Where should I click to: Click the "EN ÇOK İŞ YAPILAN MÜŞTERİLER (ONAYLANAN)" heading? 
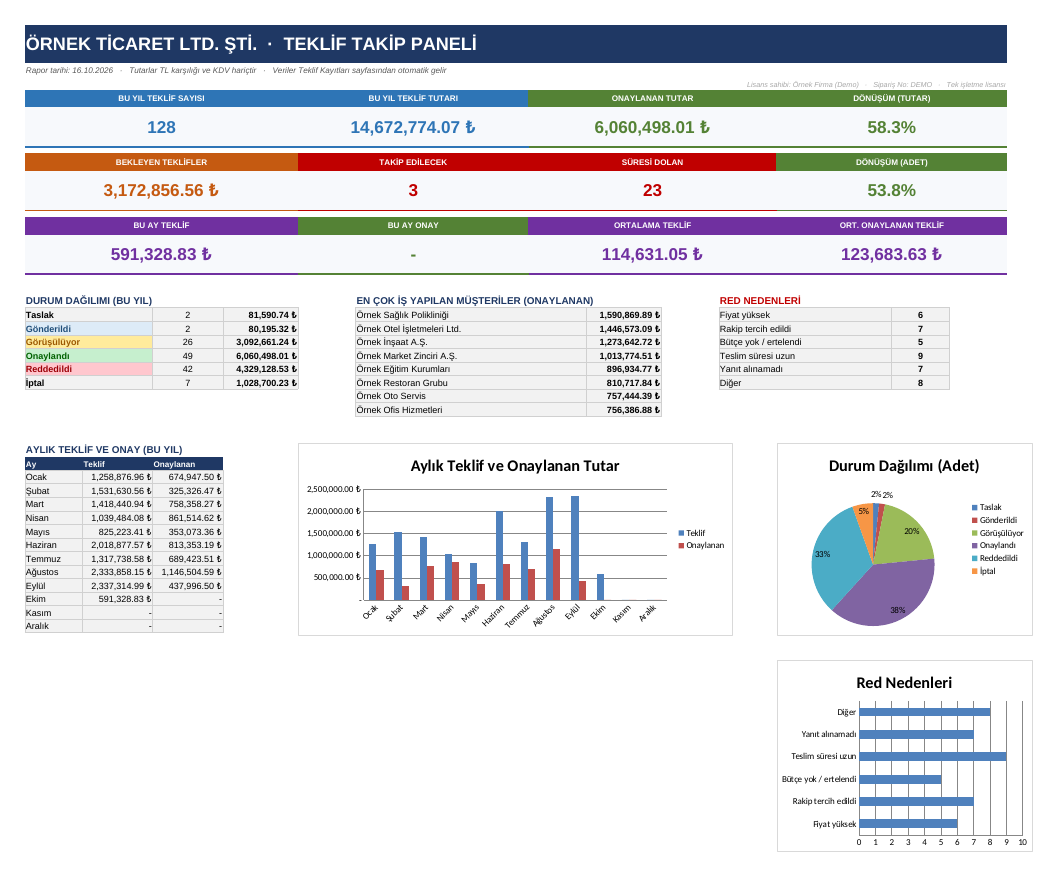[475, 301]
